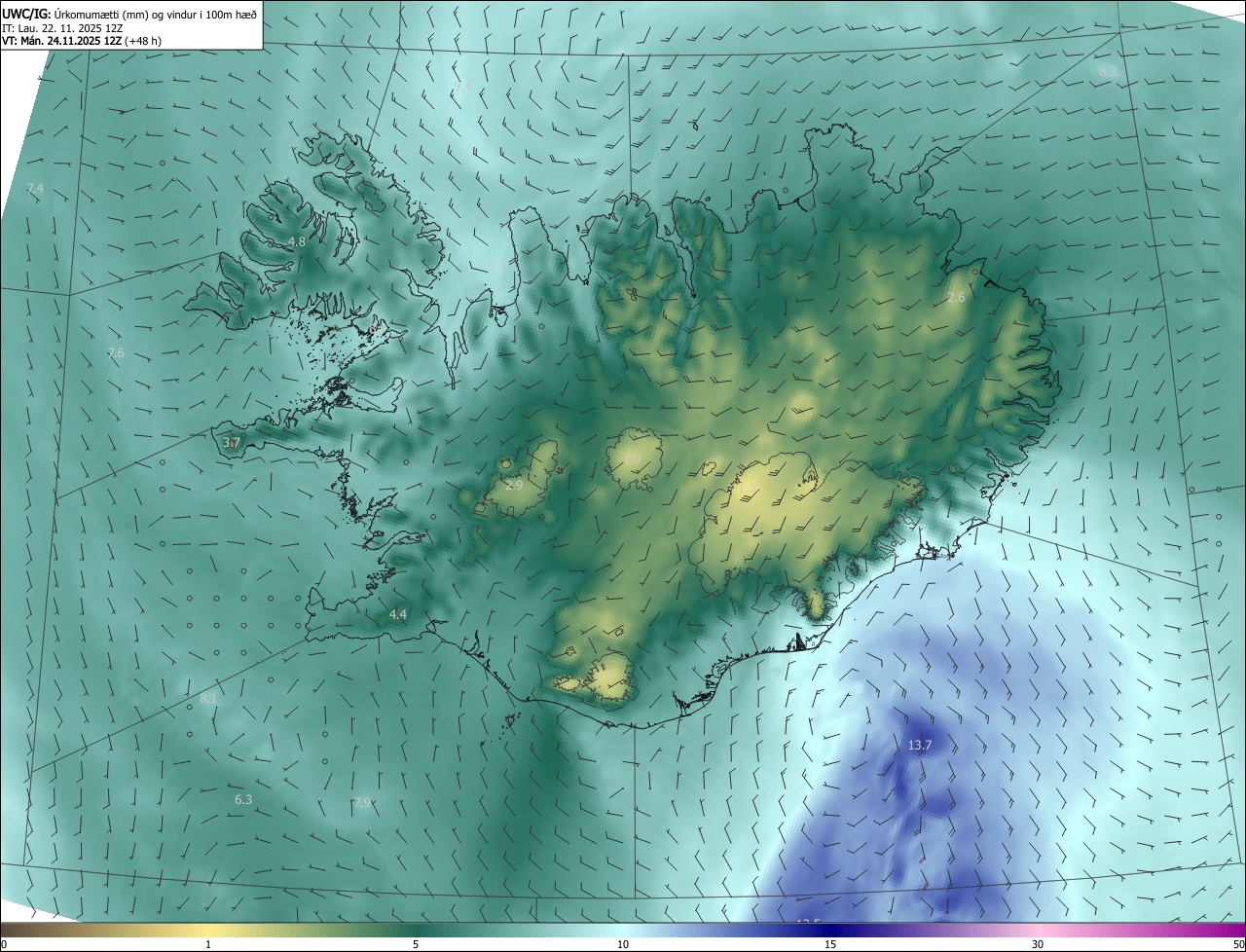Click the '5' tick on the color scale
The height and width of the screenshot is (952, 1246).
point(416,944)
